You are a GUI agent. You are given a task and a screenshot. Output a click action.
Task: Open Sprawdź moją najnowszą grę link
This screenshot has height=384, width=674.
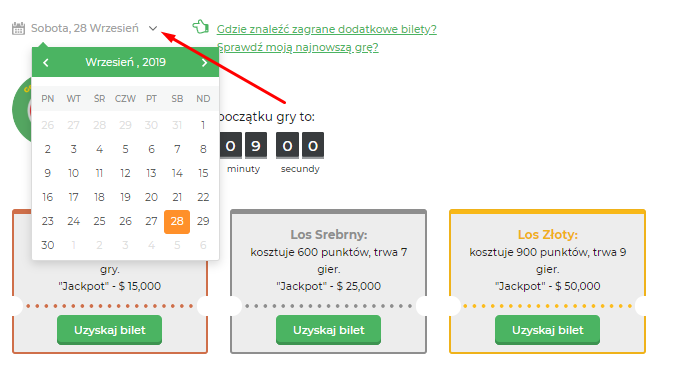297,47
